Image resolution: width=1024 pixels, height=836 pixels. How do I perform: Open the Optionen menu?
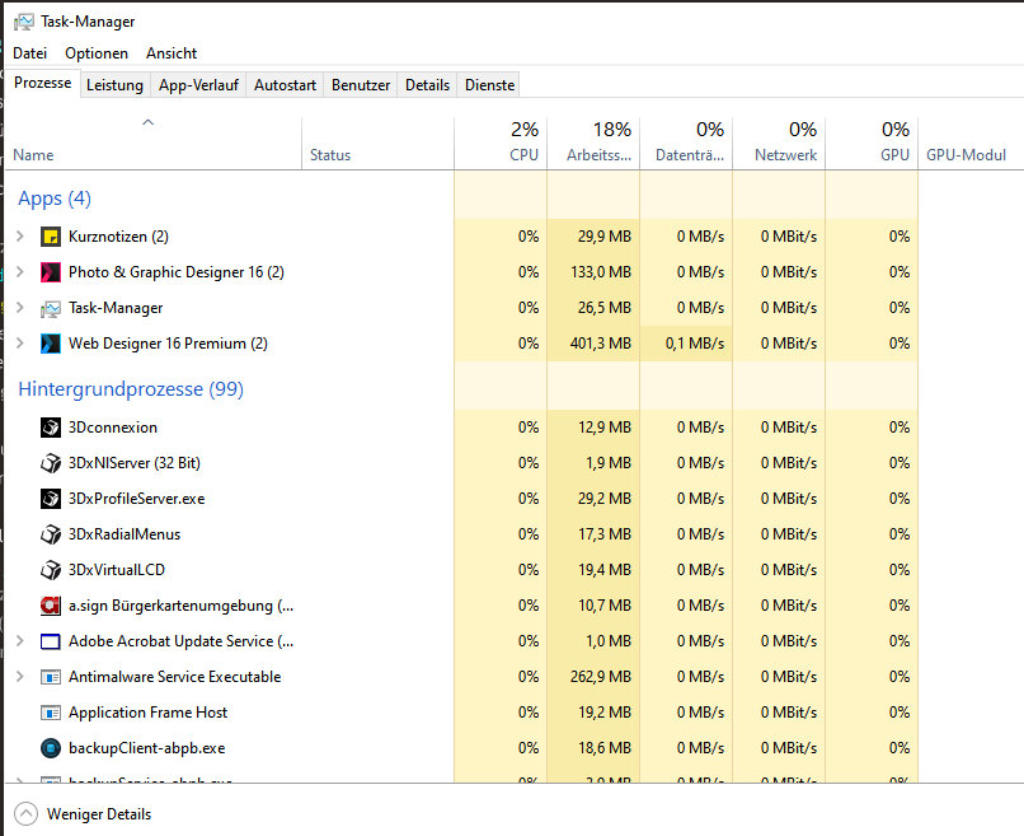coord(97,53)
